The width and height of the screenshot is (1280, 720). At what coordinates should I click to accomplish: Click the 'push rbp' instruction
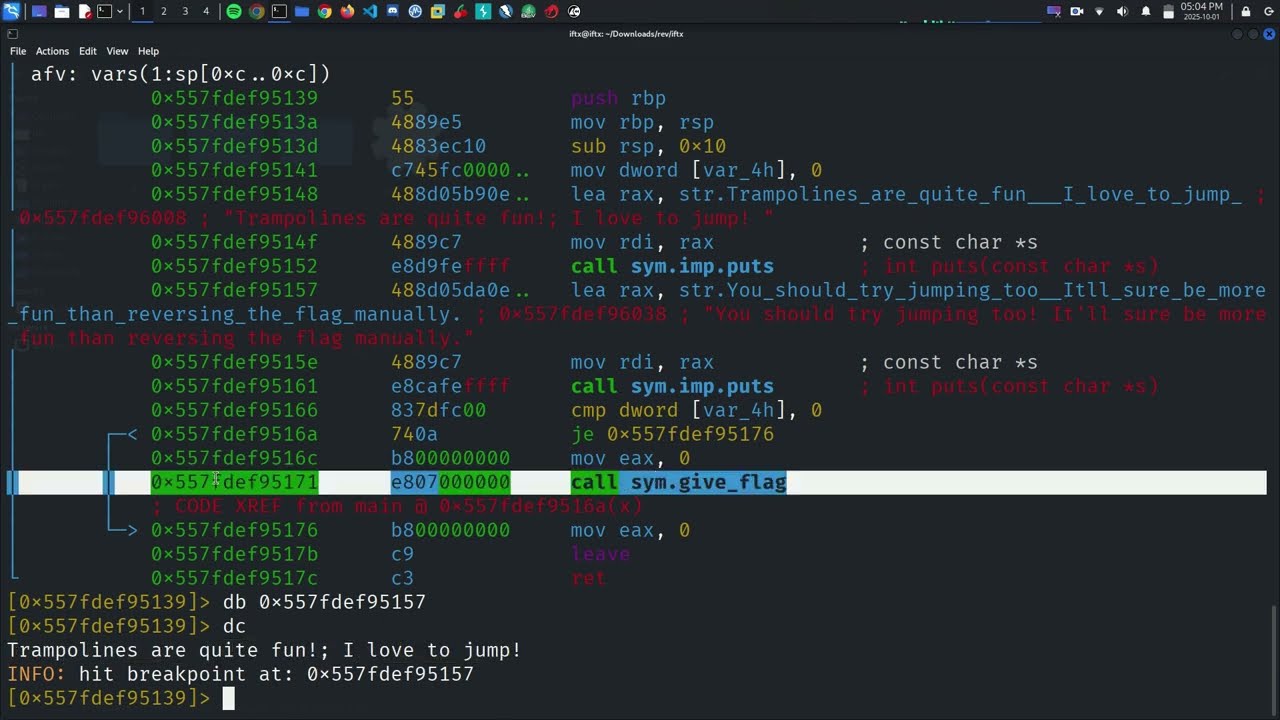click(x=618, y=99)
